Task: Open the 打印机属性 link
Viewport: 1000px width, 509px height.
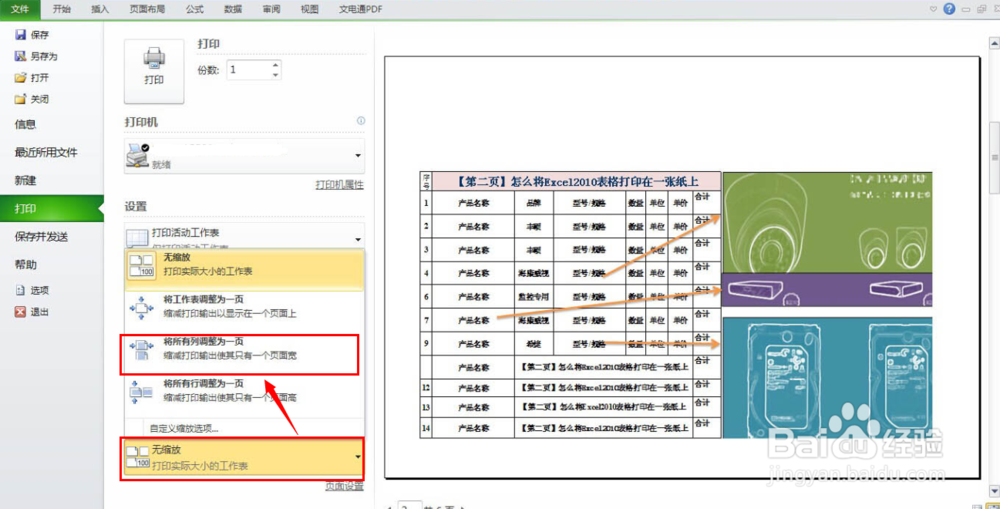Action: 339,185
